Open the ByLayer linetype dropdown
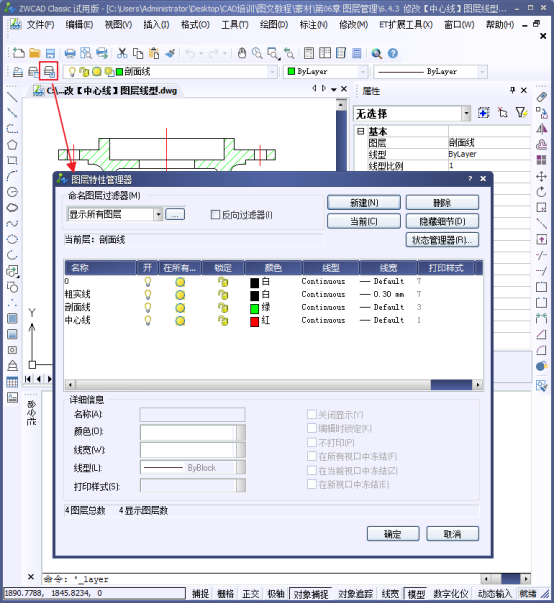Screen dimensions: 554x604 point(482,72)
